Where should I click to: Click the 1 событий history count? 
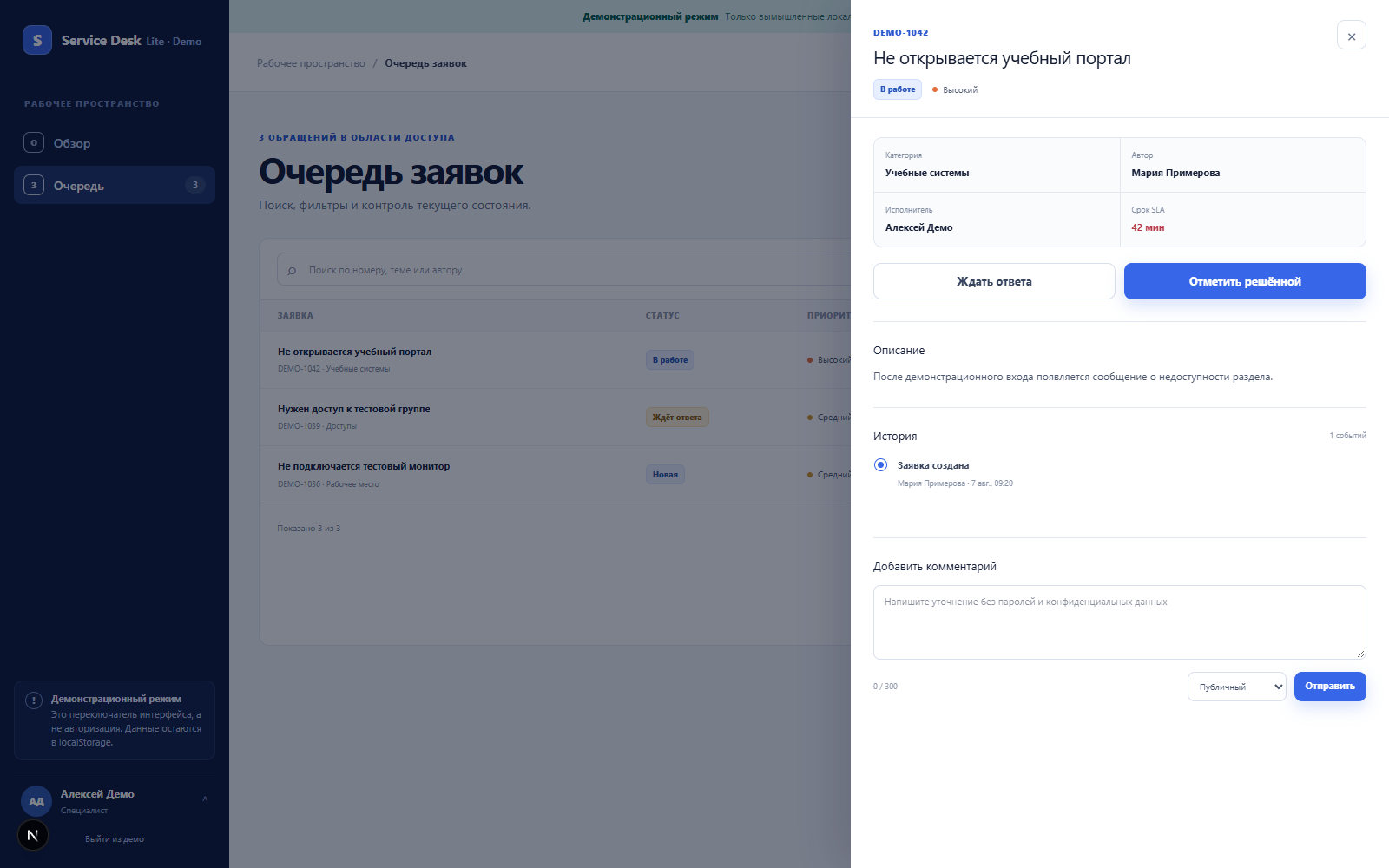click(x=1347, y=436)
